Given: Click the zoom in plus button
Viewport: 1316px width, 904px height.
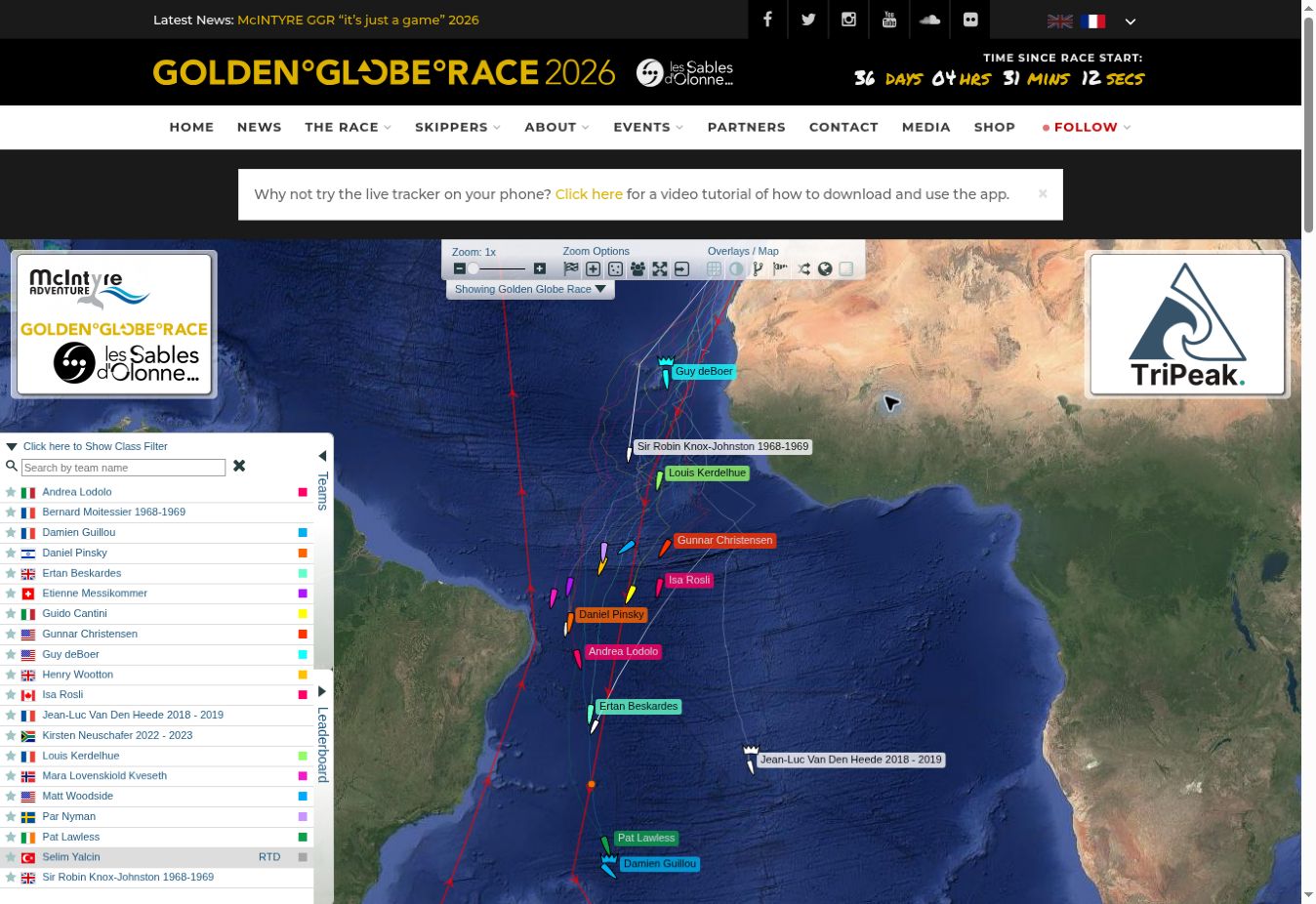Looking at the screenshot, I should click(540, 268).
